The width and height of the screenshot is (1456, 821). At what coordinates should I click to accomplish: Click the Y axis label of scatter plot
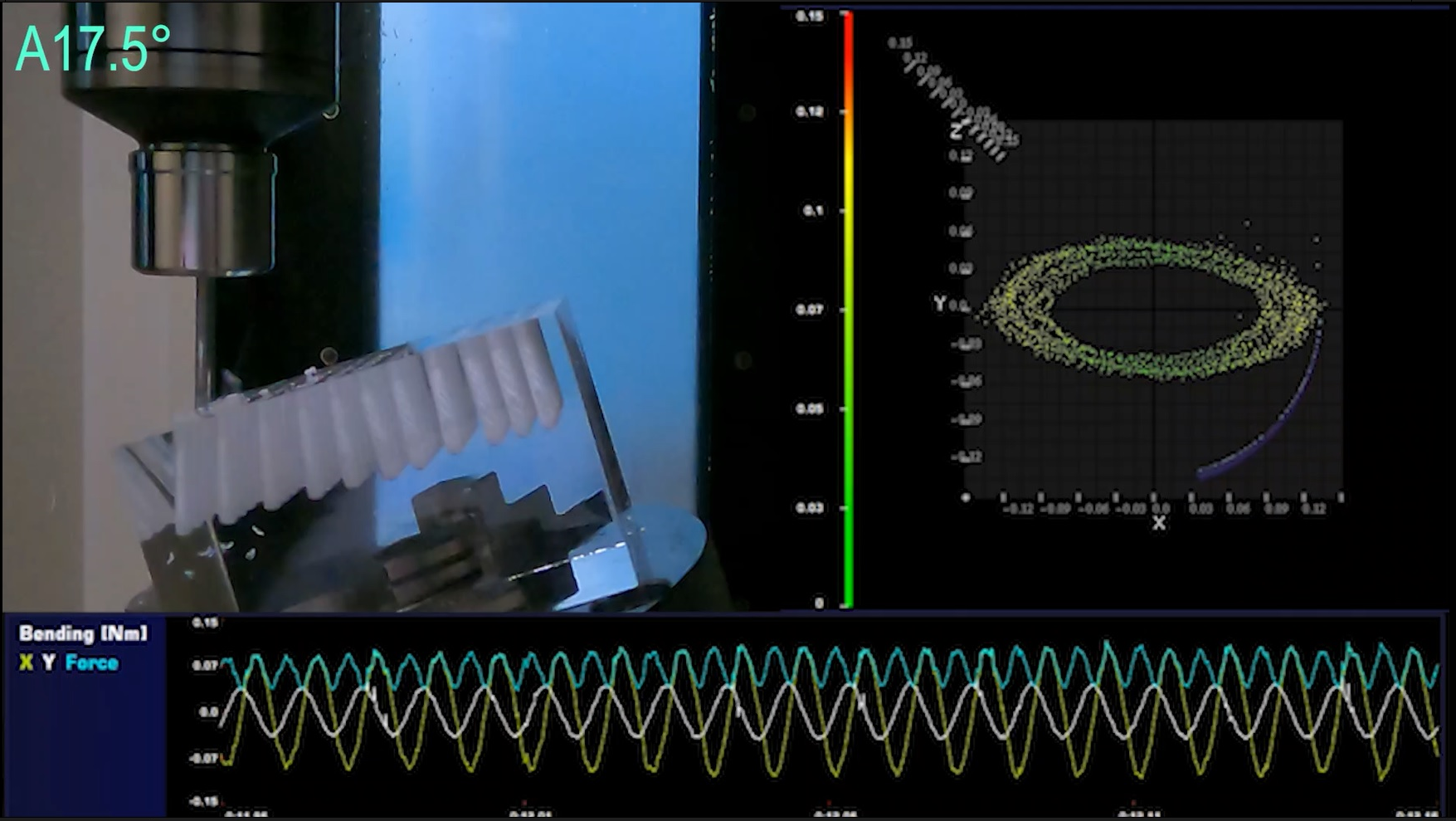pyautogui.click(x=939, y=304)
